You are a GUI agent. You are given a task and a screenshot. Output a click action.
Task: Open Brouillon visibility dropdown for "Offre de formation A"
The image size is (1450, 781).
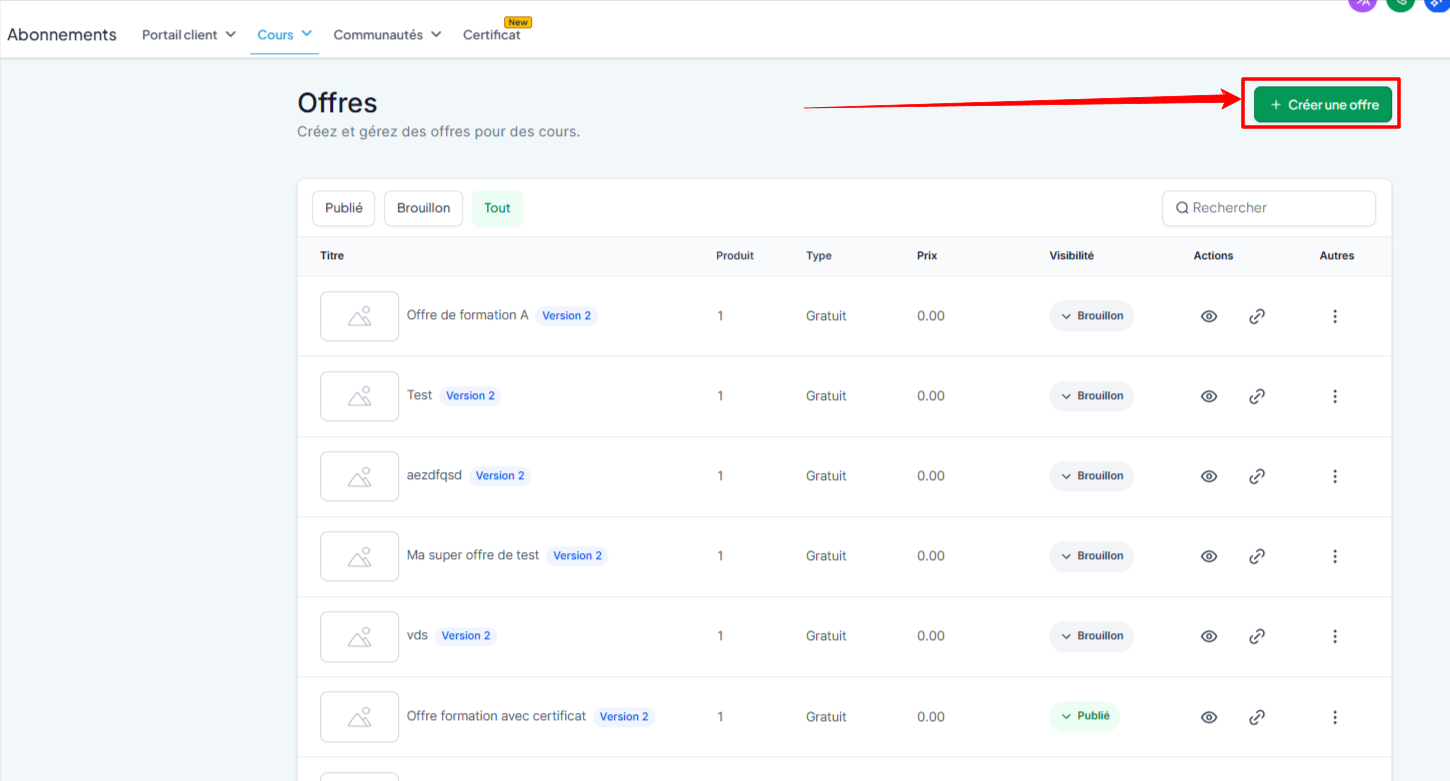pos(1091,316)
